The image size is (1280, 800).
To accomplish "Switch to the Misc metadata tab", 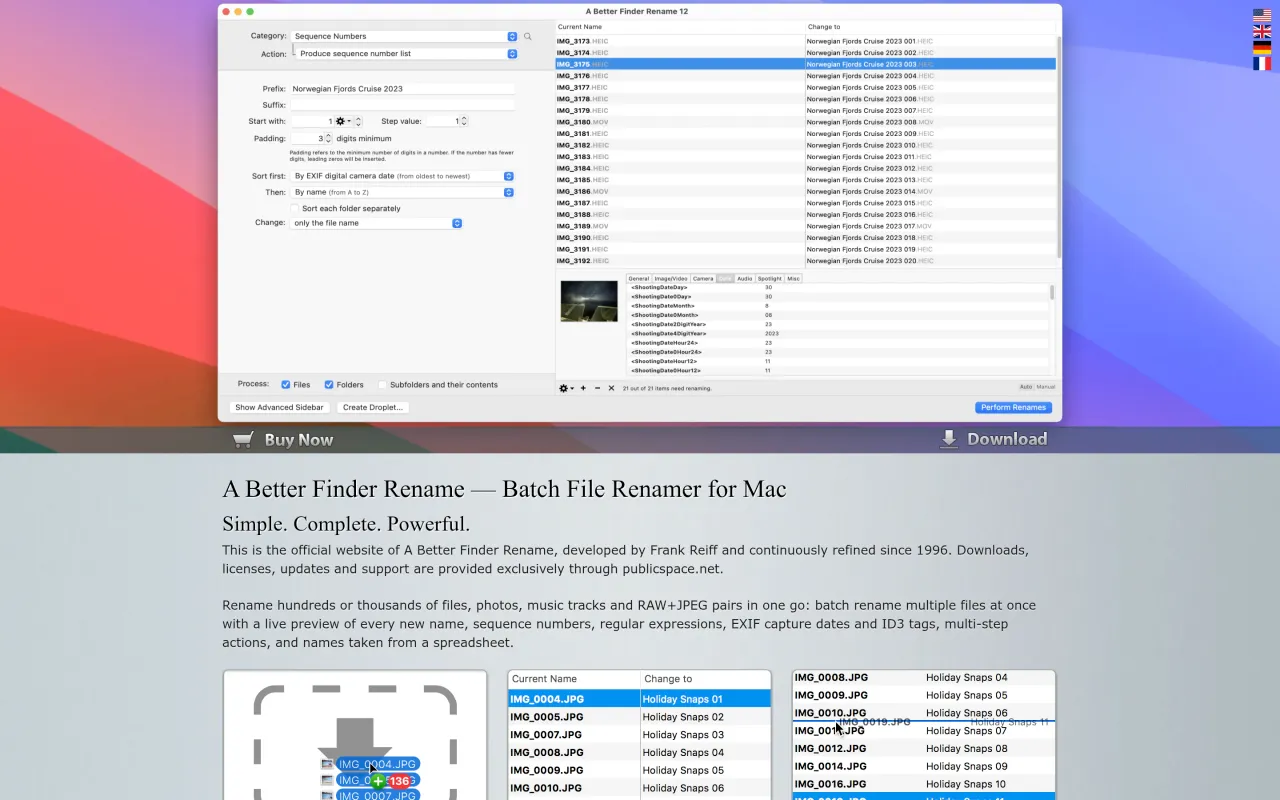I will pyautogui.click(x=793, y=279).
